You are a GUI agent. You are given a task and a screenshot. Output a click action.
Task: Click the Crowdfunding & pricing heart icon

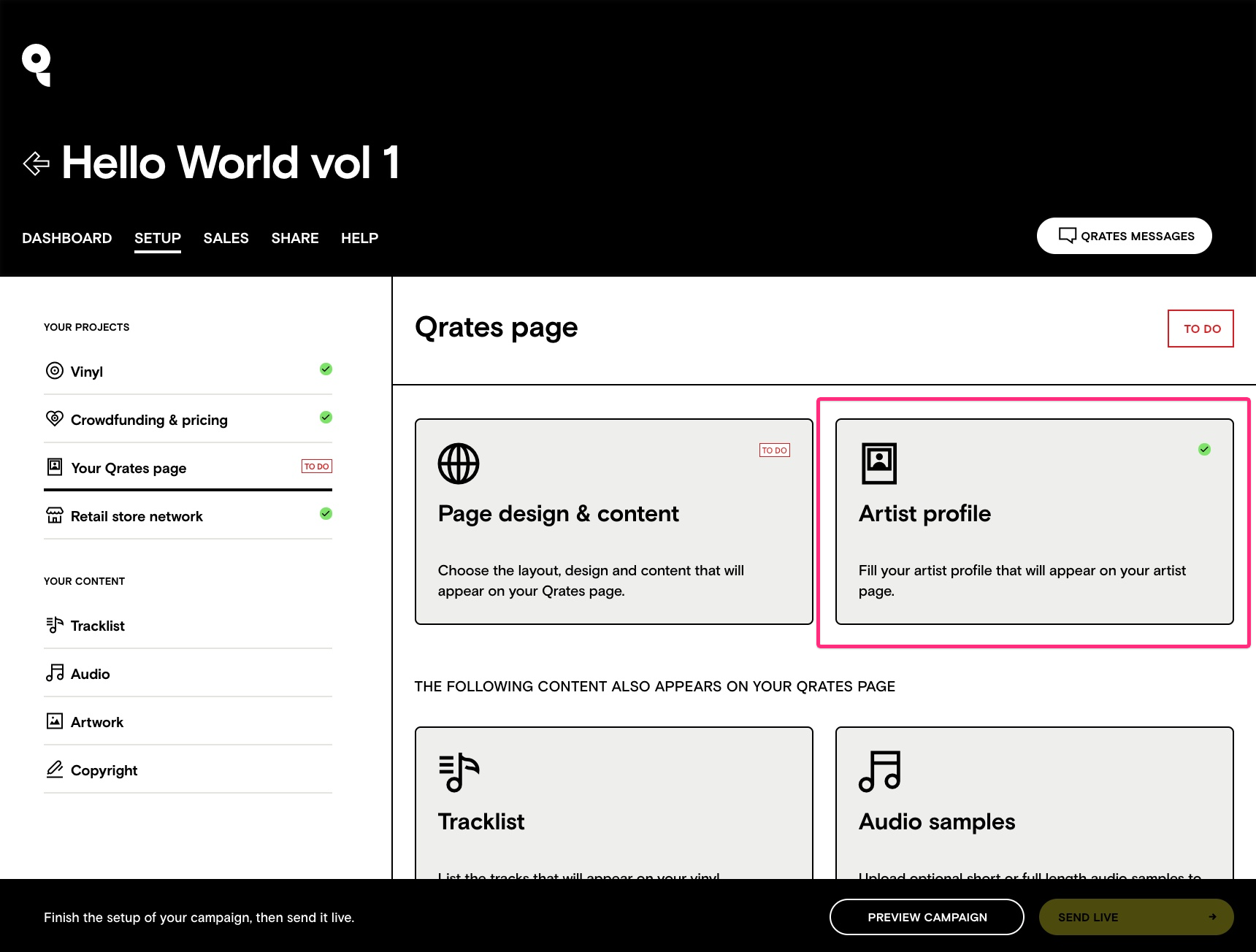[55, 418]
